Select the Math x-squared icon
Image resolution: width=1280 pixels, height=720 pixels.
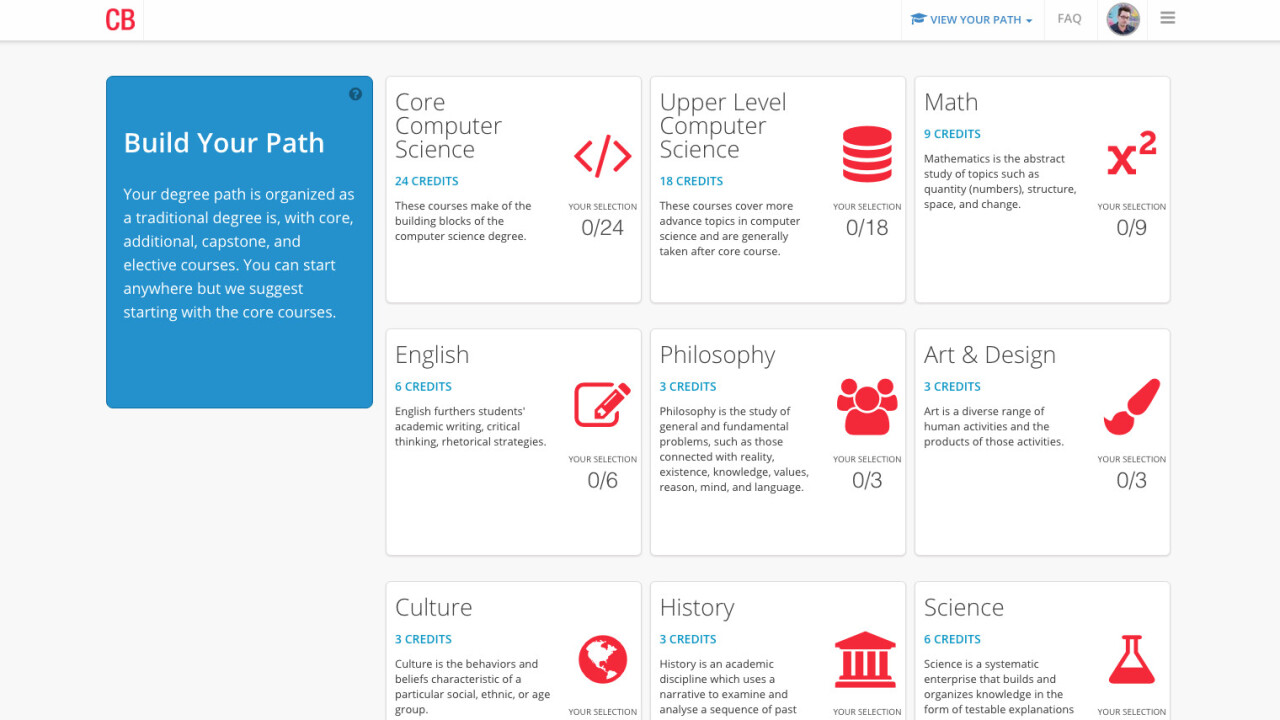1131,155
